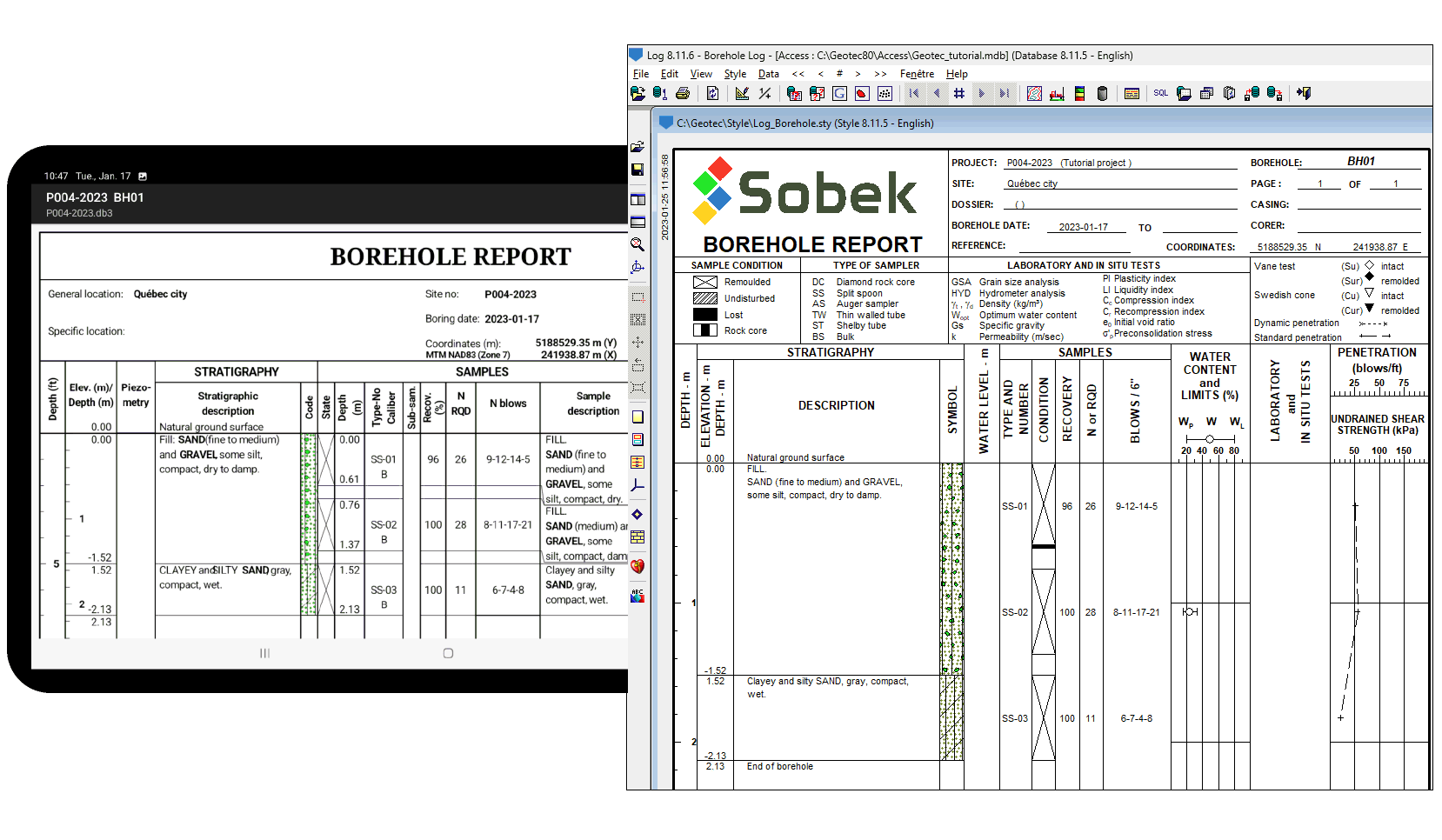Click blows value 8-11-17-21 in Sobek log
The image size is (1442, 840).
point(1137,612)
